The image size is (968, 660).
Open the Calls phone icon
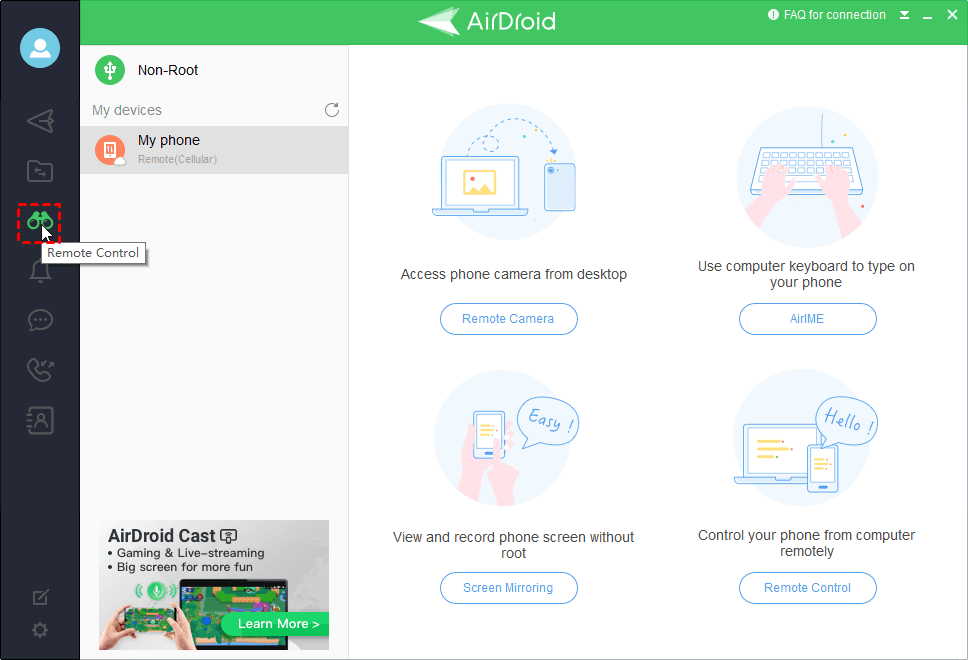tap(40, 370)
